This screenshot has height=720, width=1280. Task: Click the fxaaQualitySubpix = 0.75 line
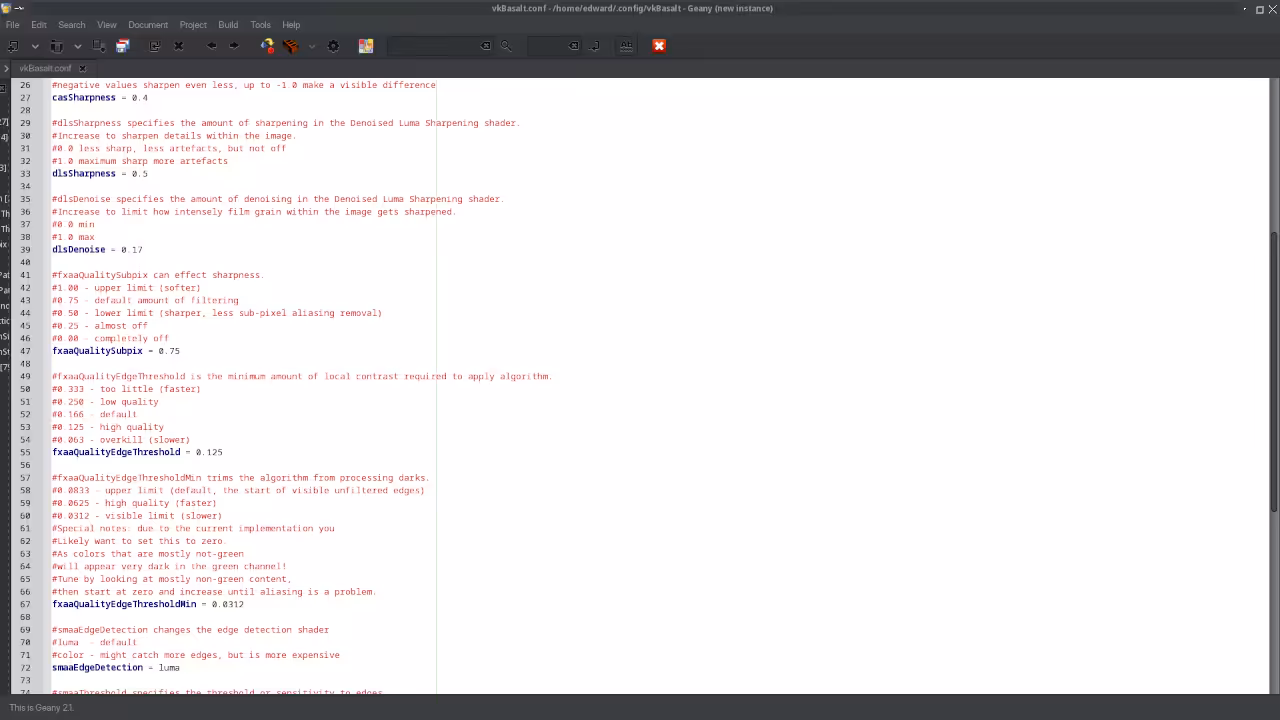[x=116, y=351]
